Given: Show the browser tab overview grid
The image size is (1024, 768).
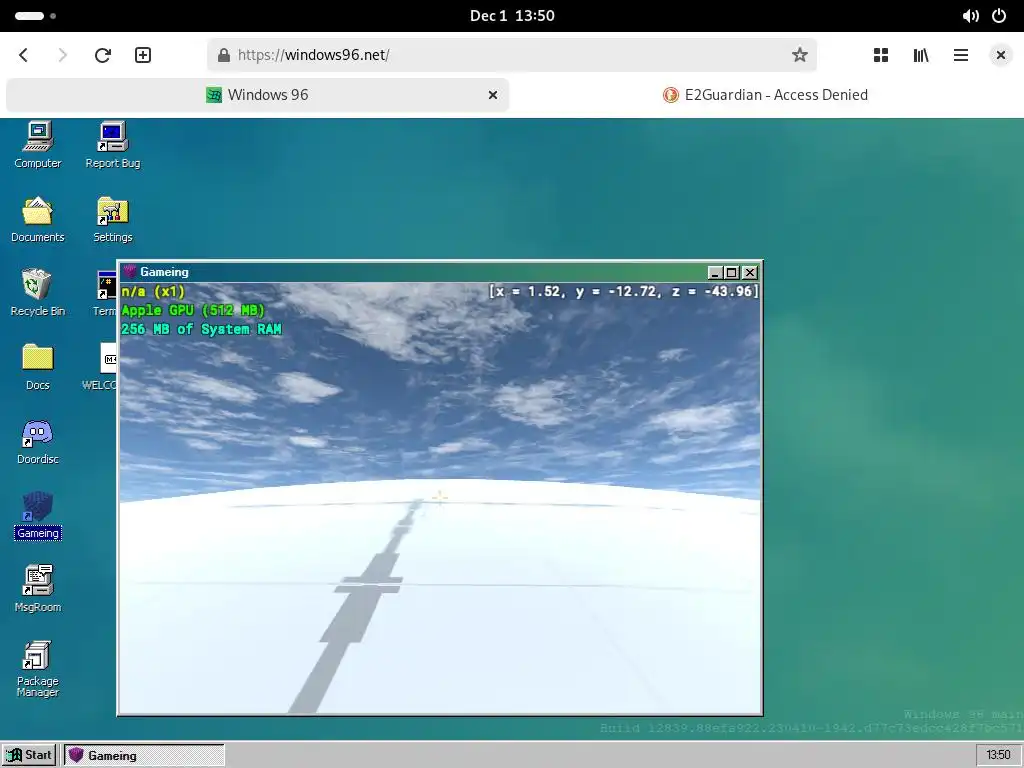Looking at the screenshot, I should pos(881,55).
